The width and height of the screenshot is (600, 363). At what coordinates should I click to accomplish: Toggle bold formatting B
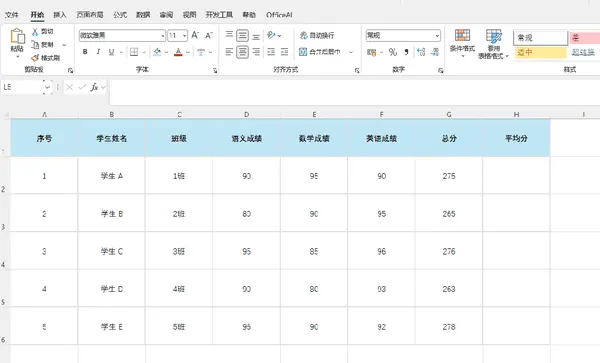click(x=85, y=52)
